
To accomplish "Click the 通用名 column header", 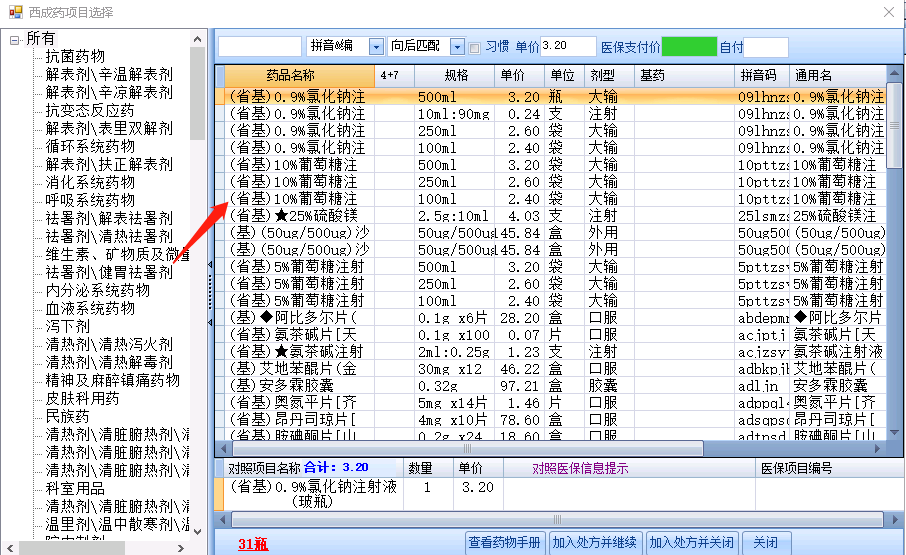I will click(837, 76).
